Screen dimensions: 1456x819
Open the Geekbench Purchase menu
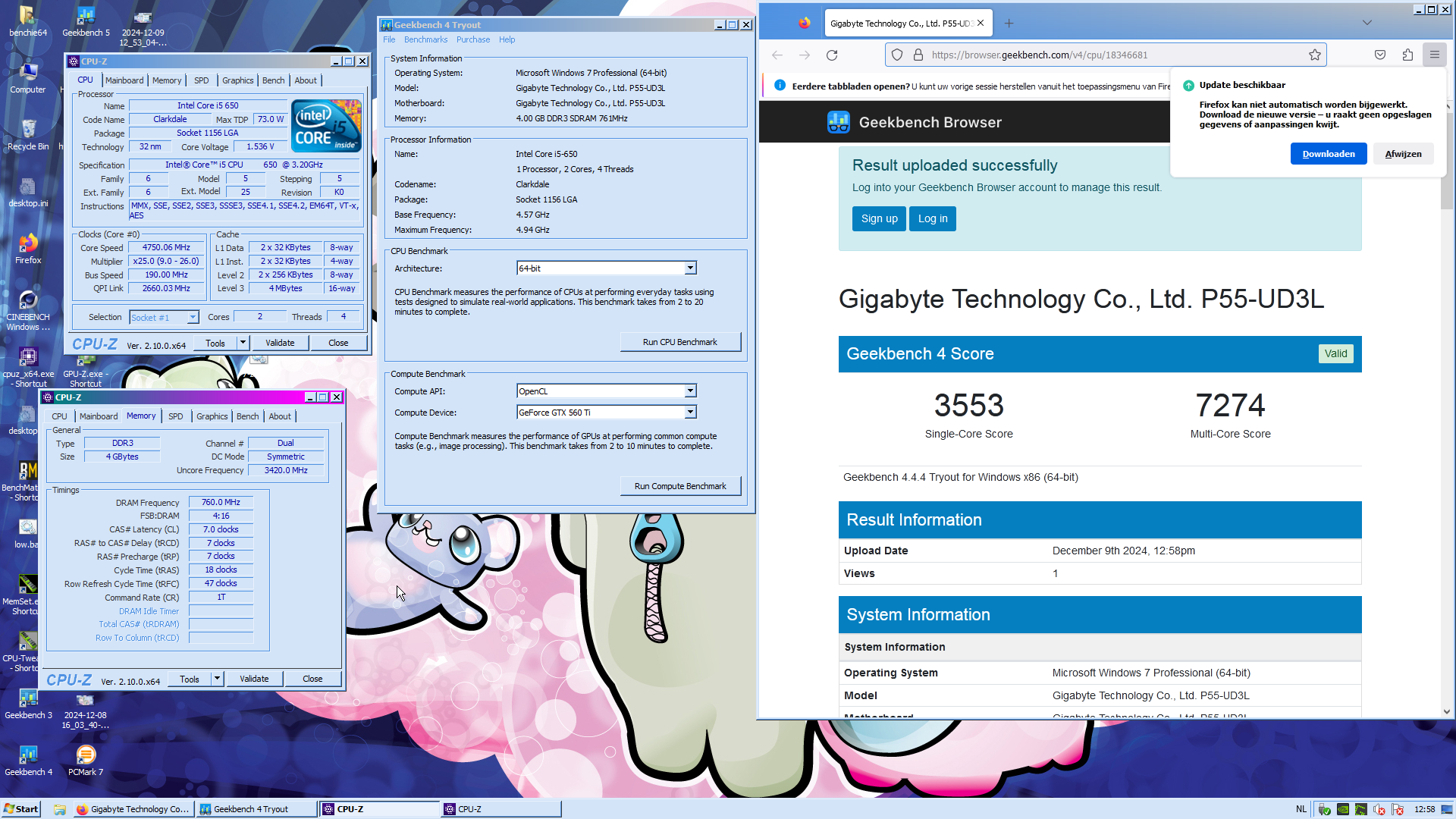473,39
